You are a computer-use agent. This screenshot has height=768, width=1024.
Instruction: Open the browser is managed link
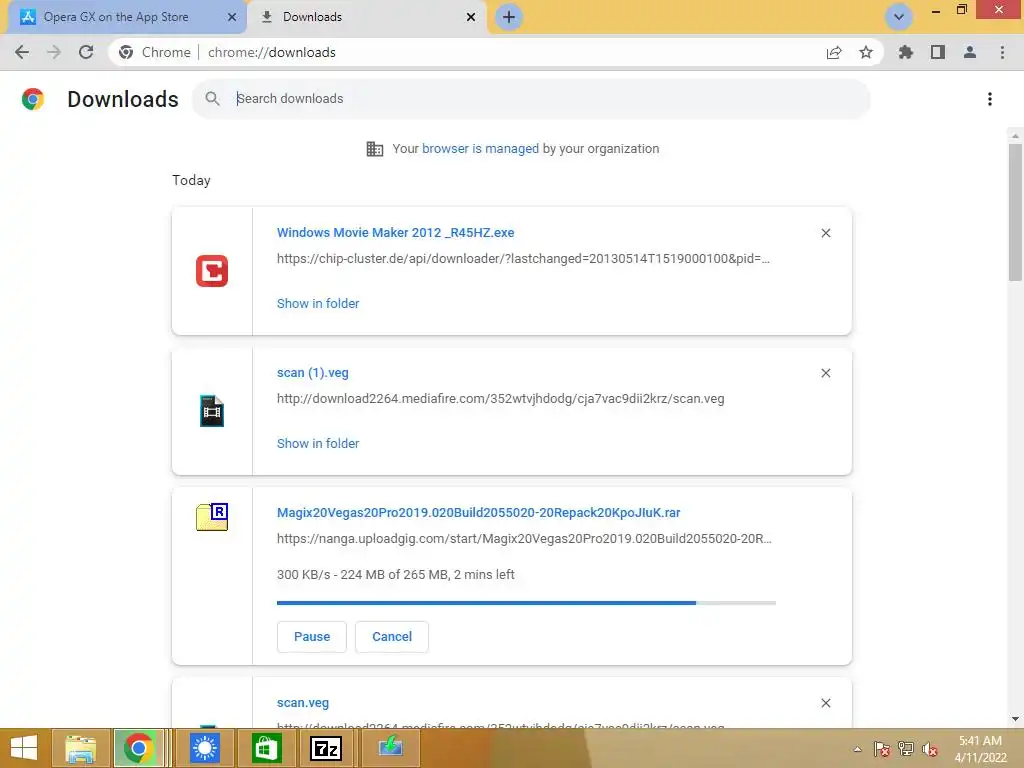[480, 149]
